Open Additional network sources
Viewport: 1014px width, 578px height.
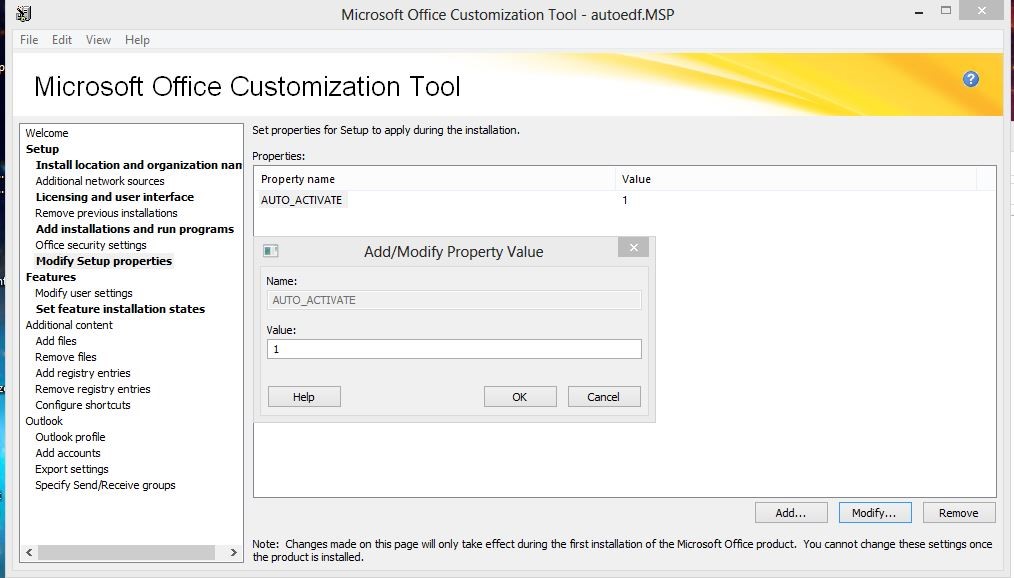100,181
